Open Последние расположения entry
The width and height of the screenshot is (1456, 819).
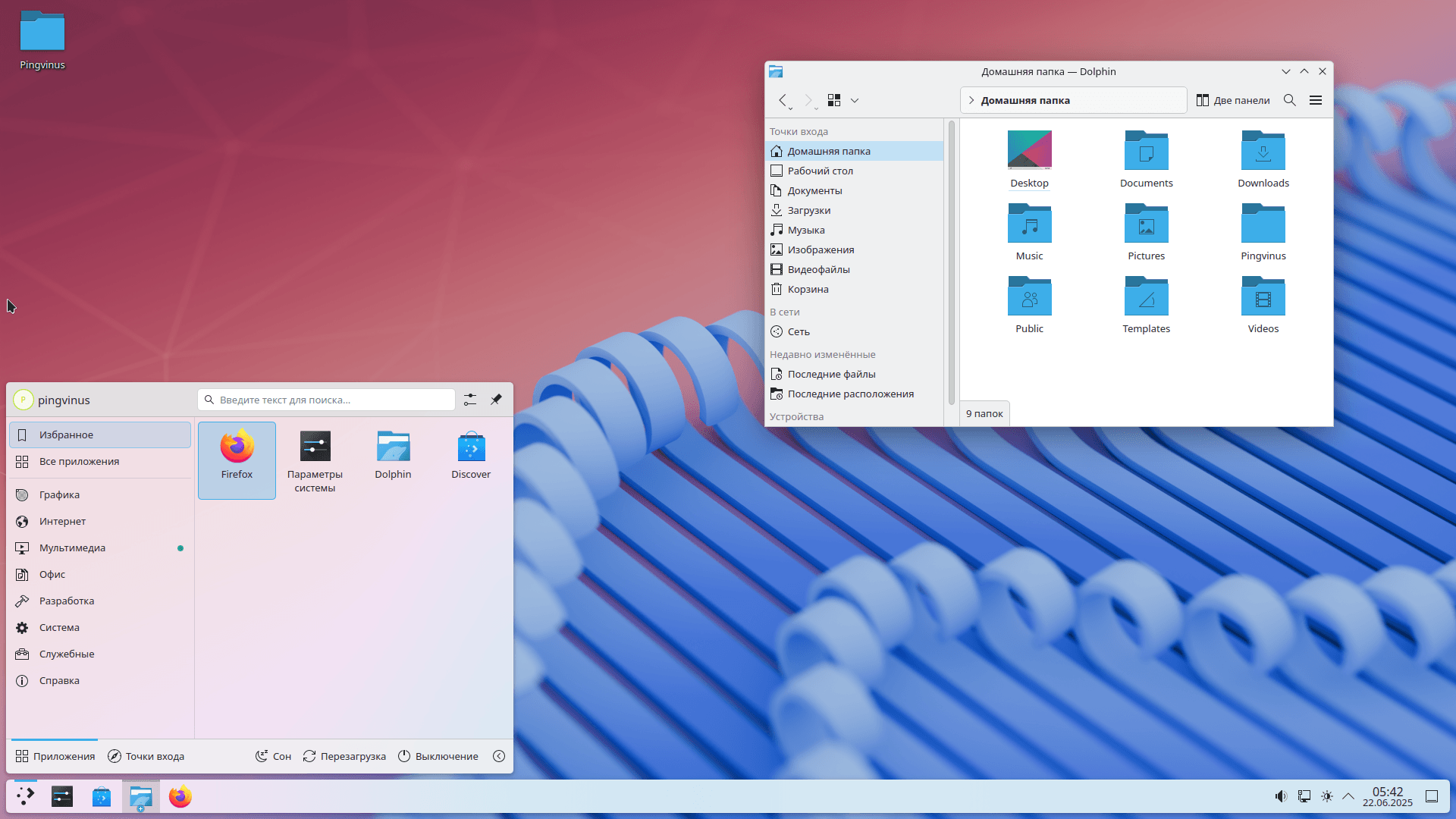pos(855,394)
